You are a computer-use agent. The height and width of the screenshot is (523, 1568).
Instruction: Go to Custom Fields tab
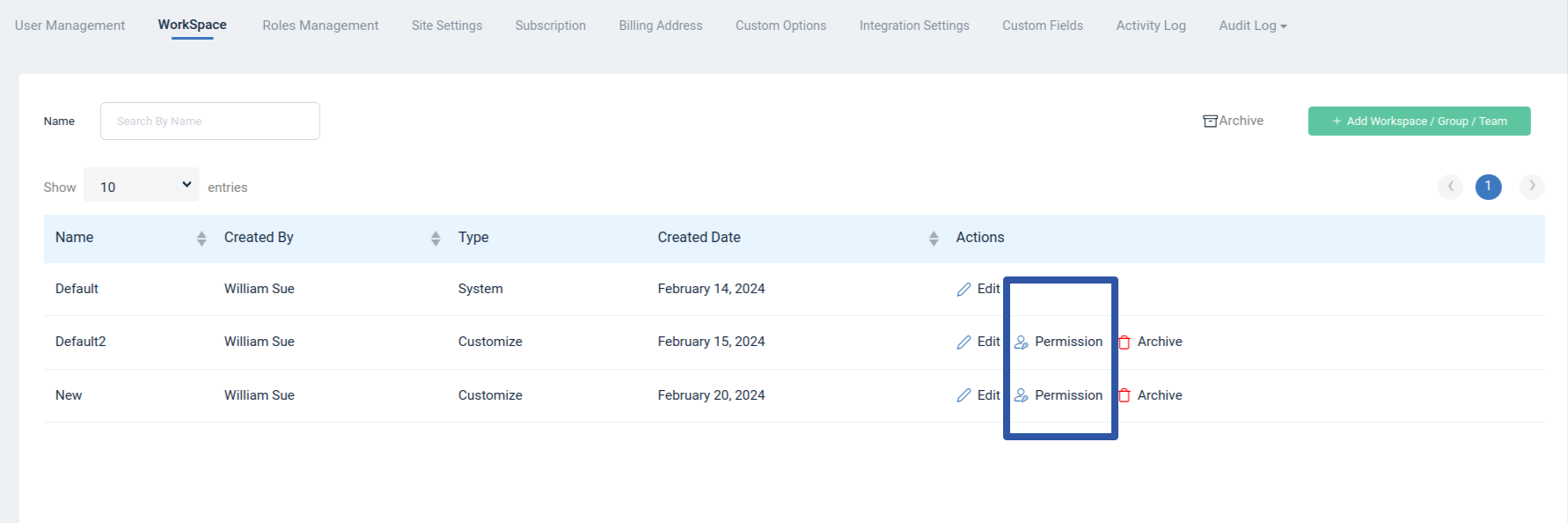tap(1043, 26)
